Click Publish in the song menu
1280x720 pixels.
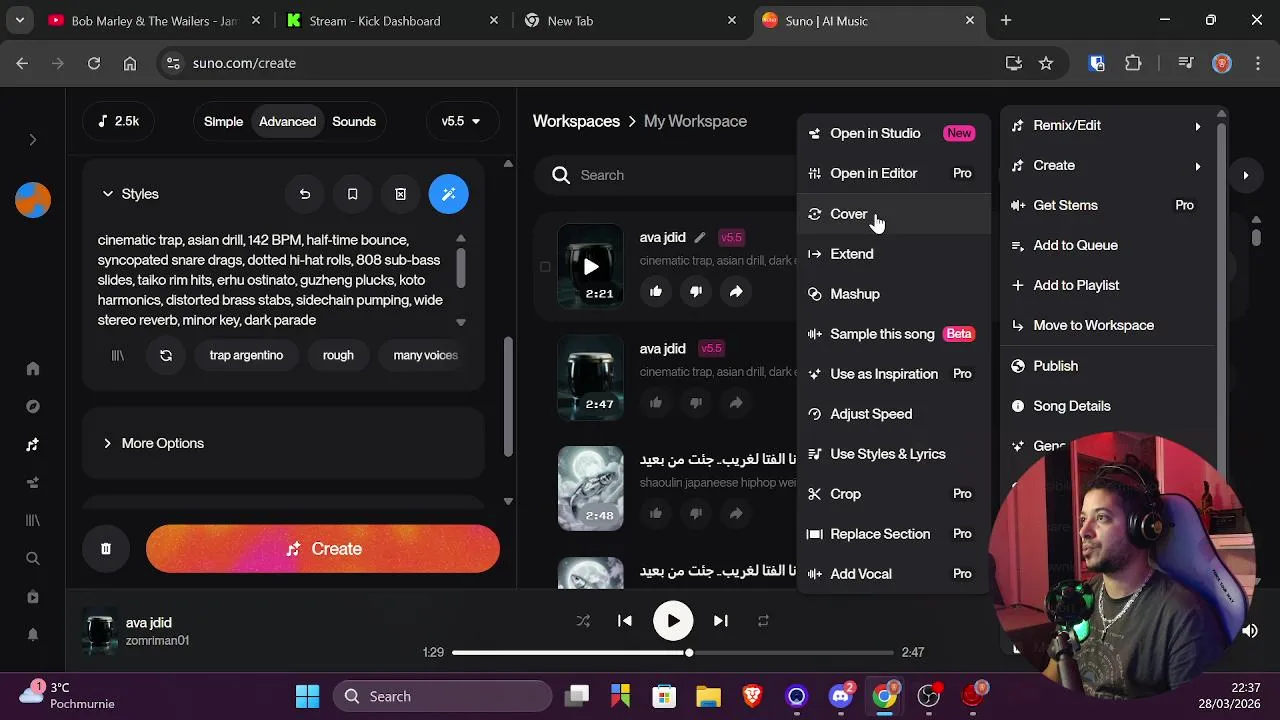coord(1106,366)
